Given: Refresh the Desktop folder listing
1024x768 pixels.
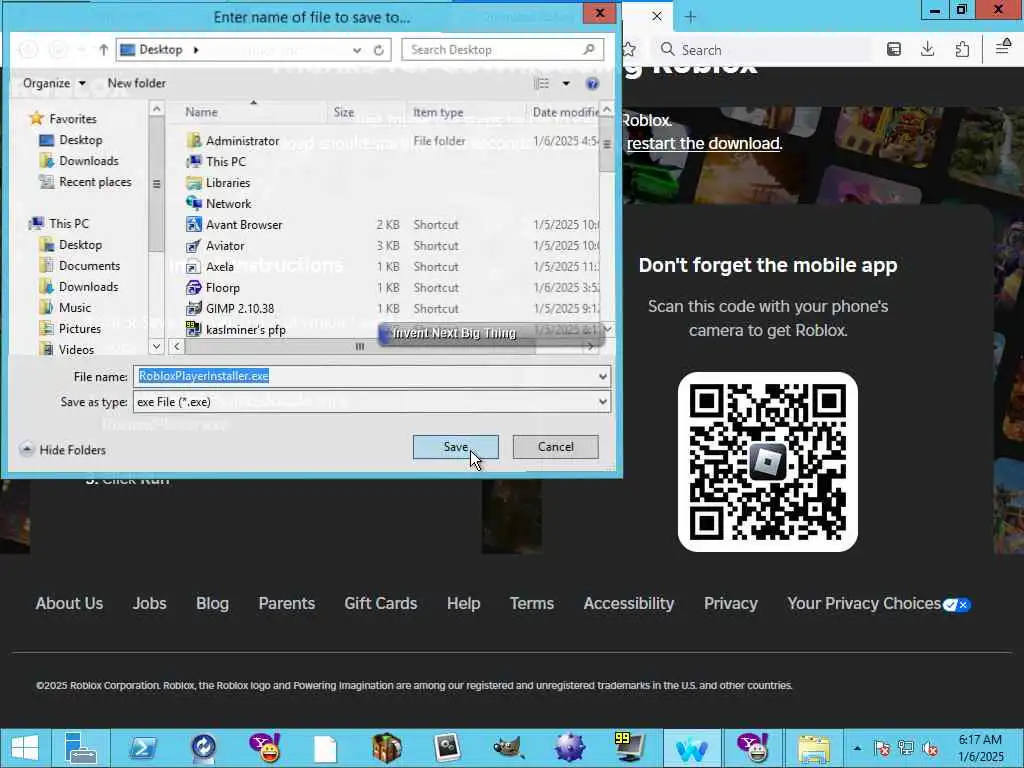Looking at the screenshot, I should pyautogui.click(x=379, y=50).
